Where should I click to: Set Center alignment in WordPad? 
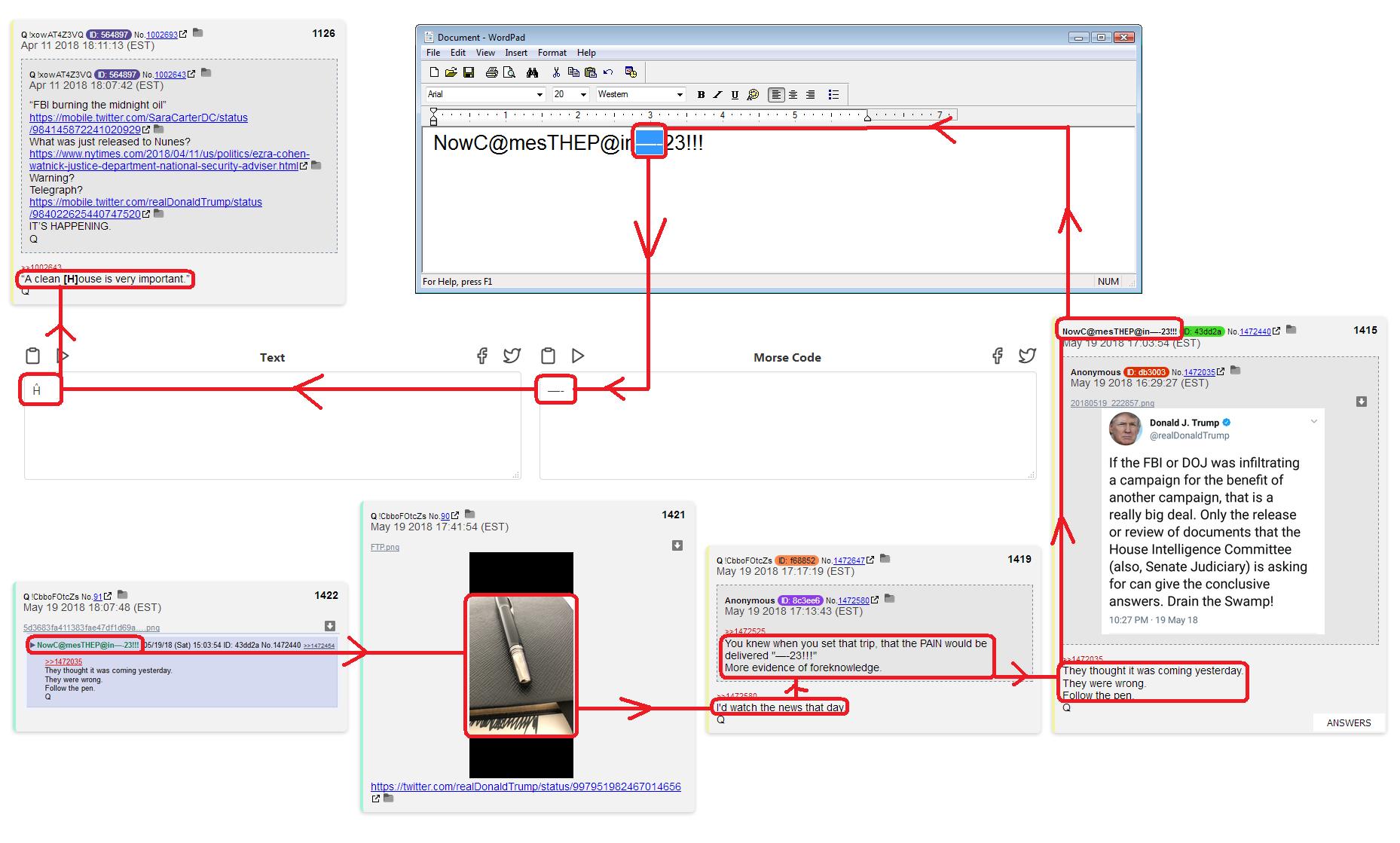tap(793, 94)
